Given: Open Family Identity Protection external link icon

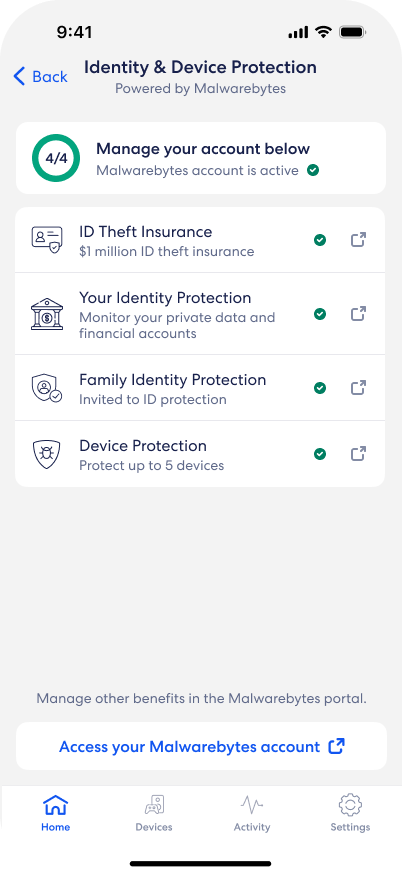Looking at the screenshot, I should [x=358, y=387].
